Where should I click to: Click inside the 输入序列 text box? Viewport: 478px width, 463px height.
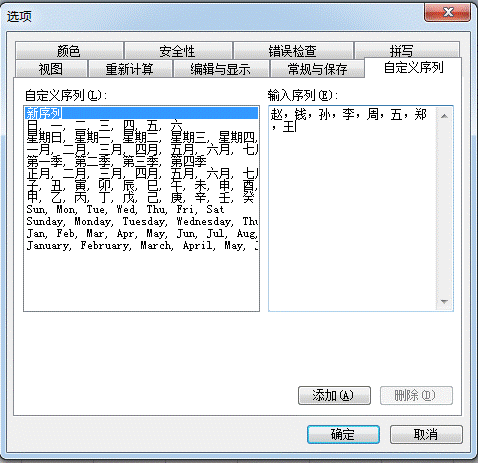click(x=353, y=208)
